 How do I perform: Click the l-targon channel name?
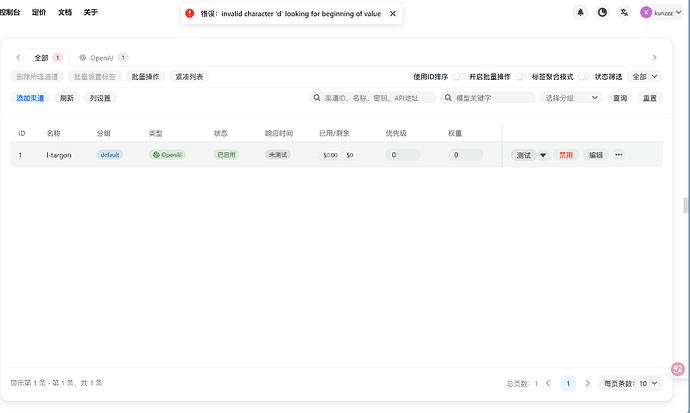pyautogui.click(x=59, y=155)
